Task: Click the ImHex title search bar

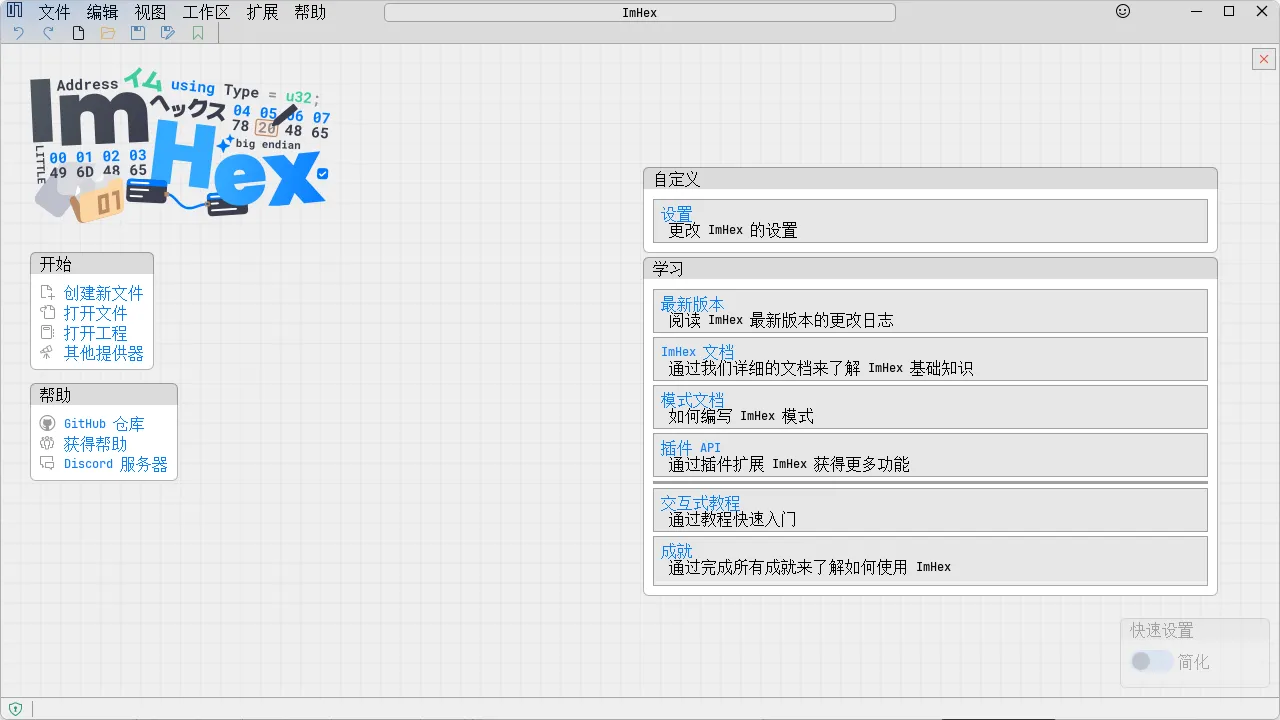Action: (640, 13)
